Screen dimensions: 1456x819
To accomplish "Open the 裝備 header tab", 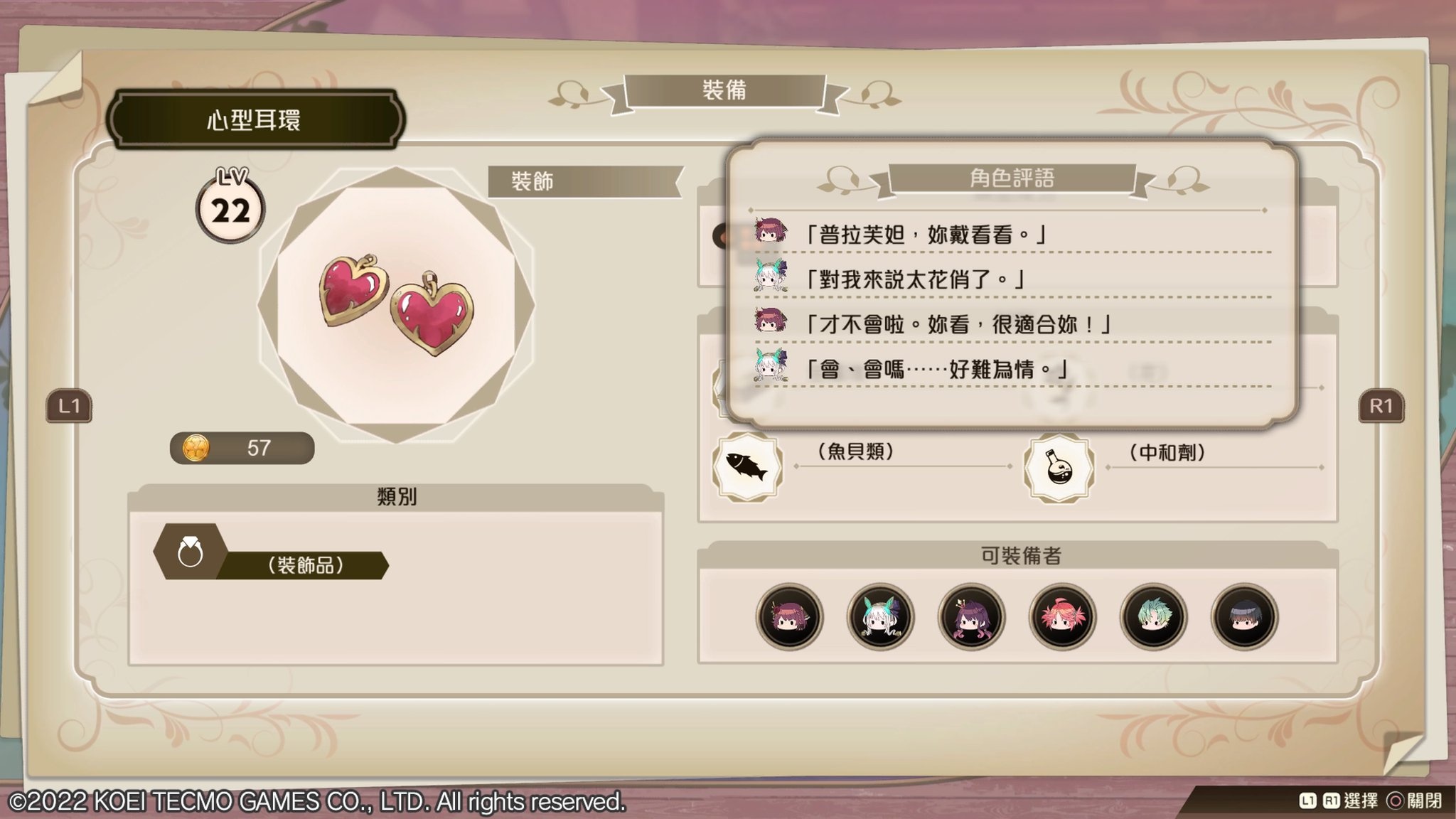I will (724, 90).
